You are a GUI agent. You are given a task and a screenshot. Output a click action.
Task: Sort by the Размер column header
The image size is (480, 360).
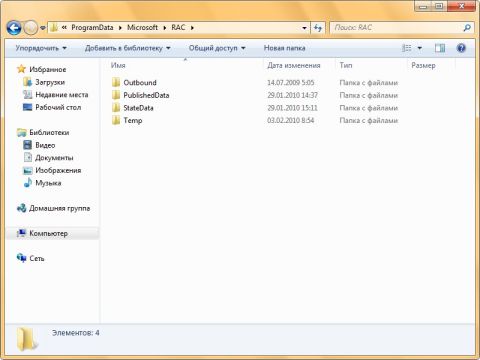[x=423, y=65]
